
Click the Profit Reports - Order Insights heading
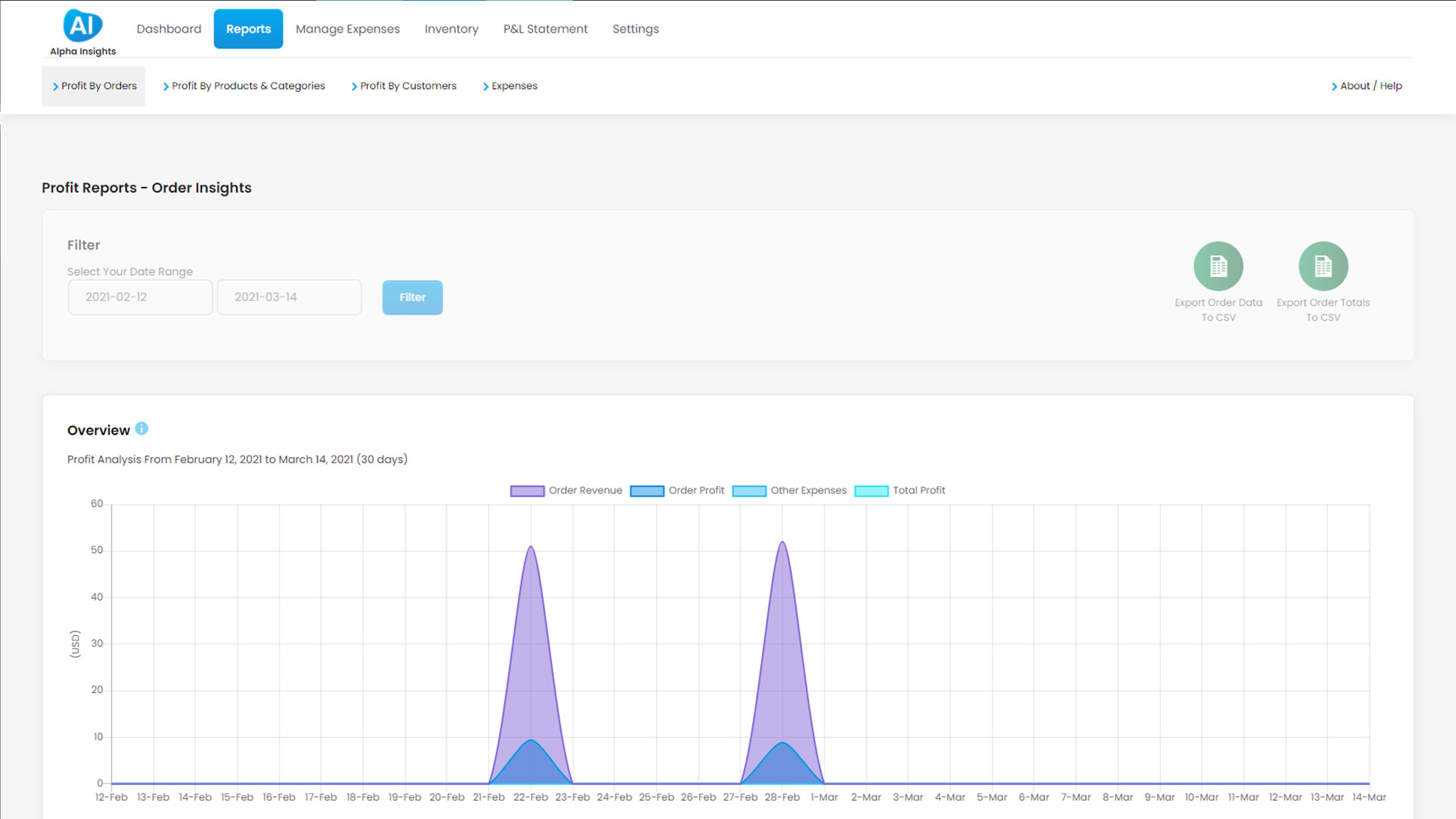(x=146, y=187)
